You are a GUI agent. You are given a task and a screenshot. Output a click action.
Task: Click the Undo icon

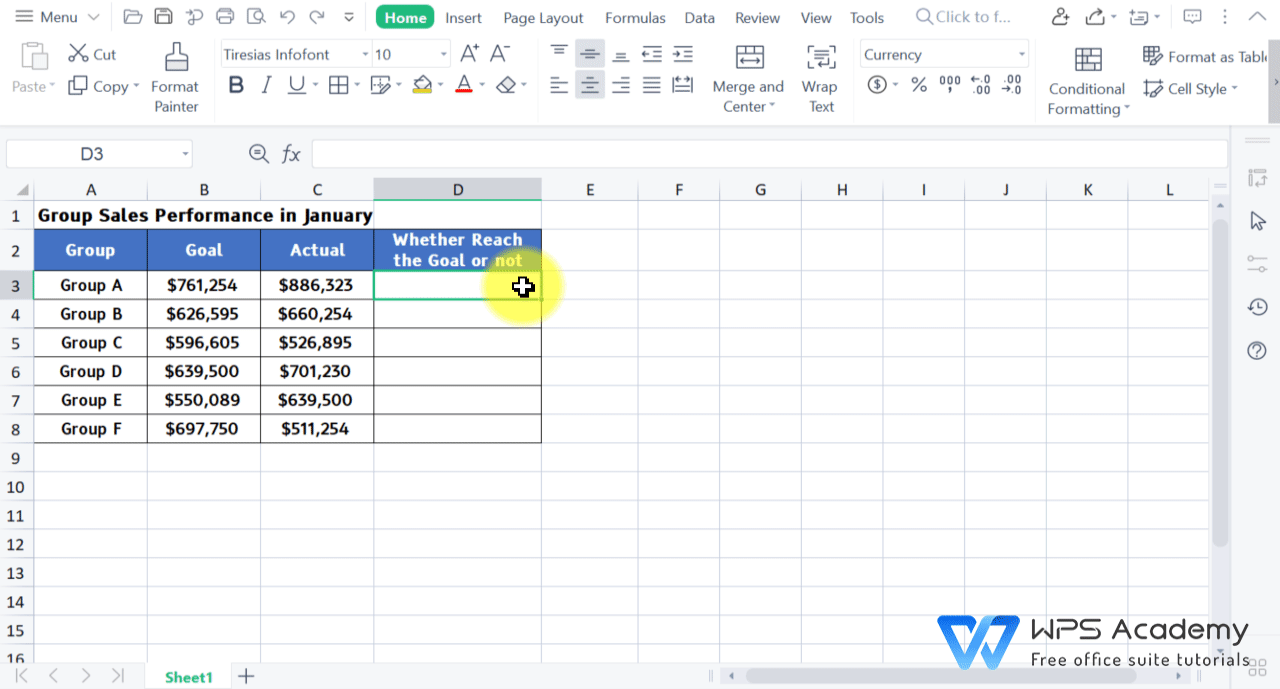289,17
